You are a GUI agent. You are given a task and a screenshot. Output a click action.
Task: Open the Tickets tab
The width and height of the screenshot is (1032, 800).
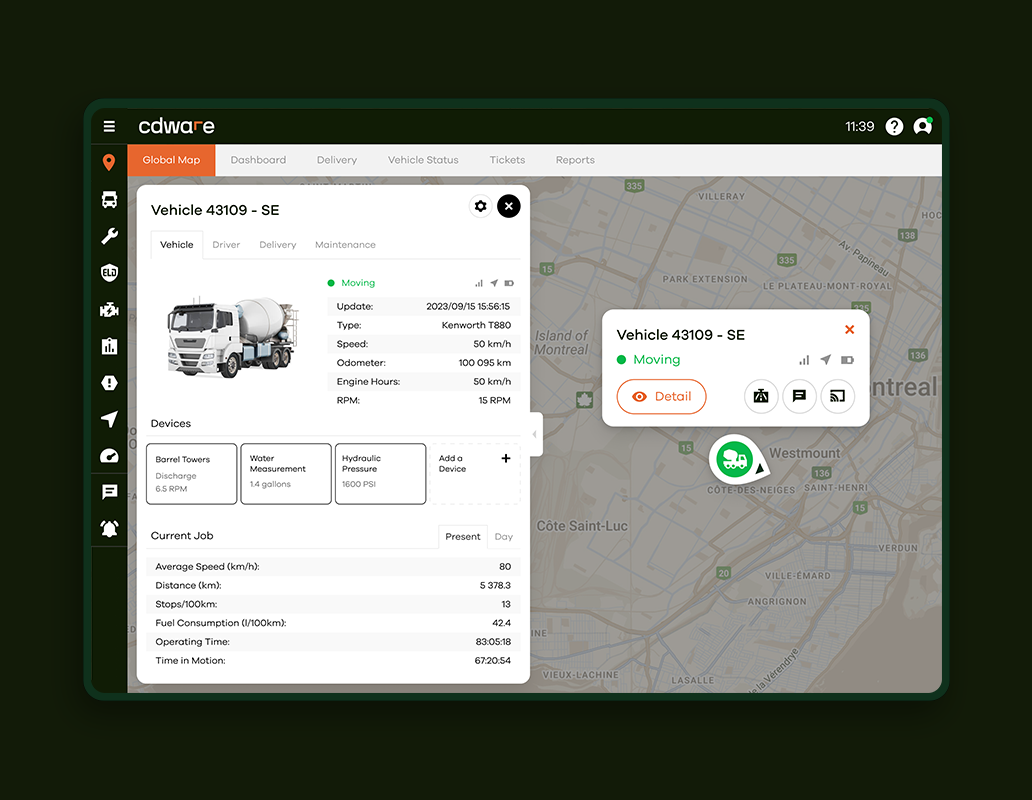point(507,160)
